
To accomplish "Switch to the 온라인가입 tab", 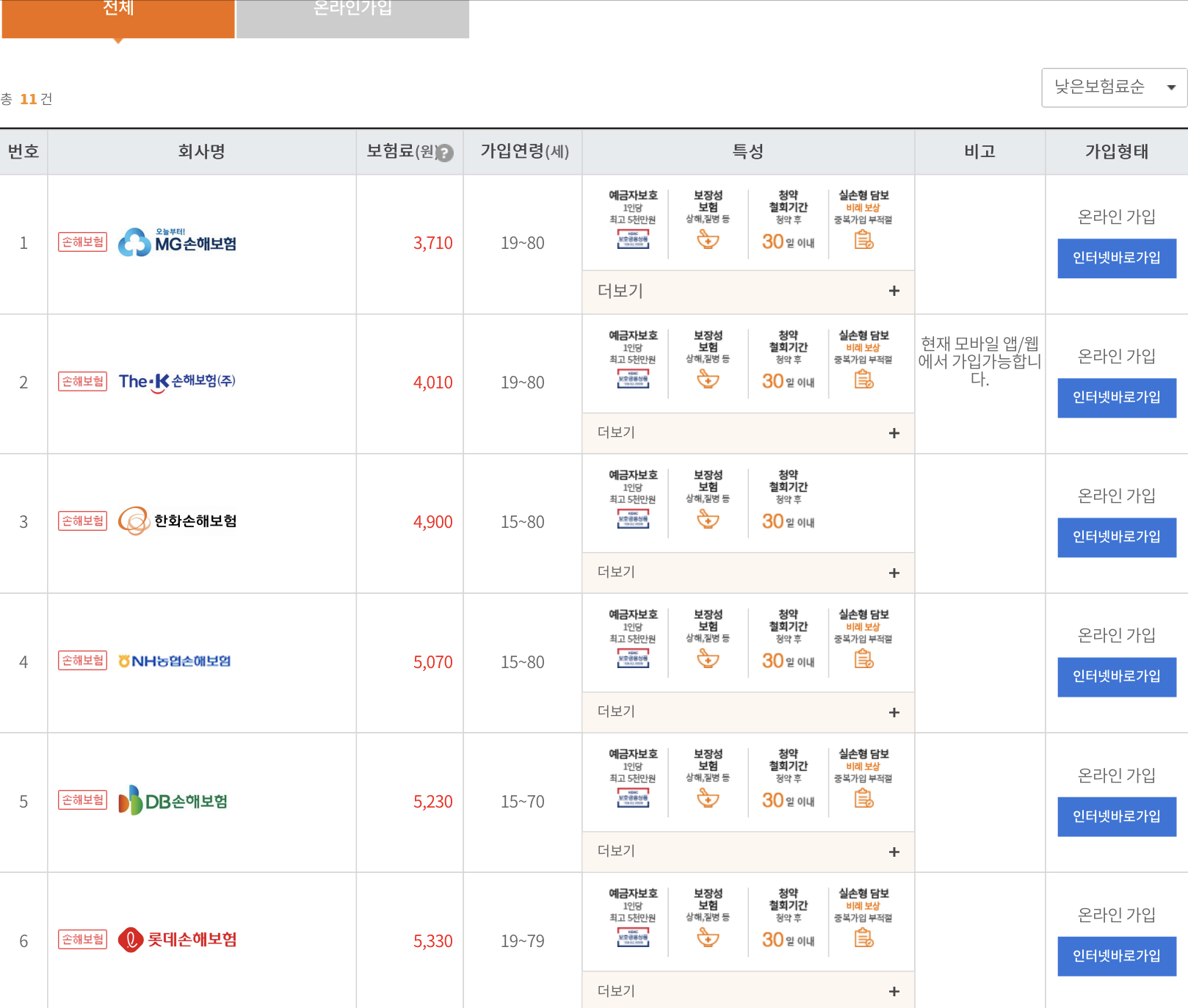I will pyautogui.click(x=352, y=18).
